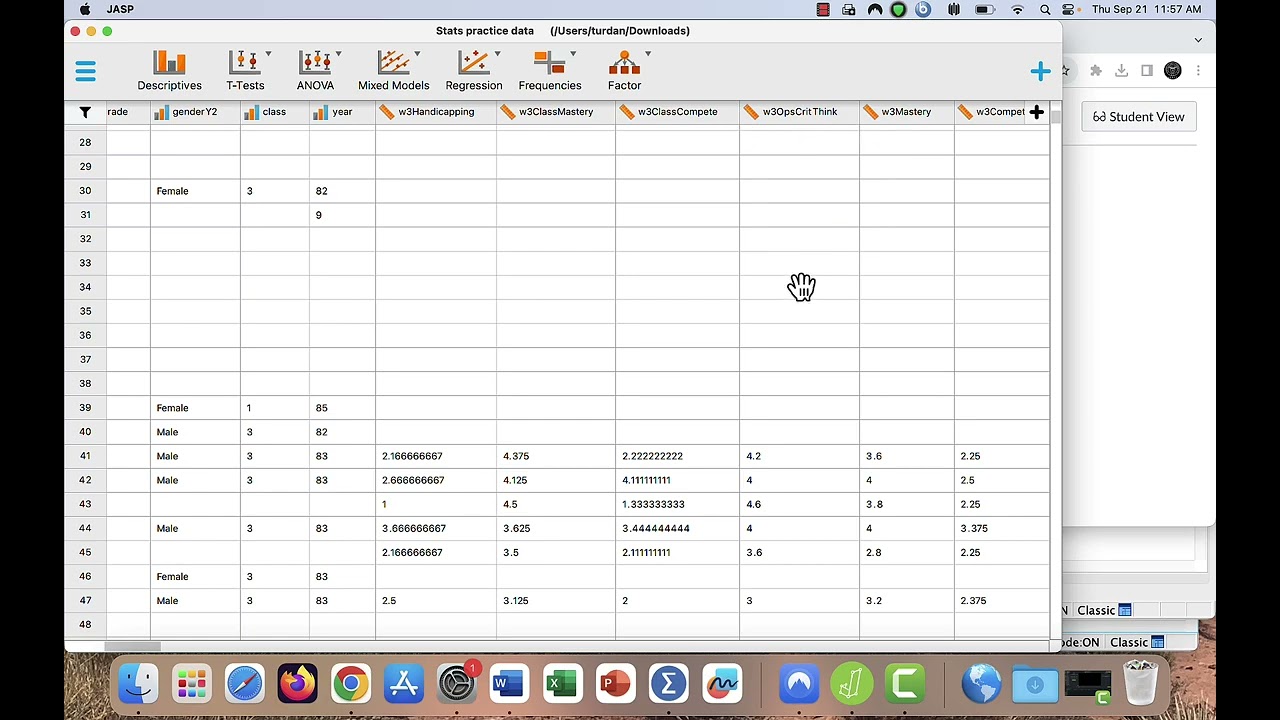
Task: Open the Regression analysis menu
Action: (x=474, y=71)
